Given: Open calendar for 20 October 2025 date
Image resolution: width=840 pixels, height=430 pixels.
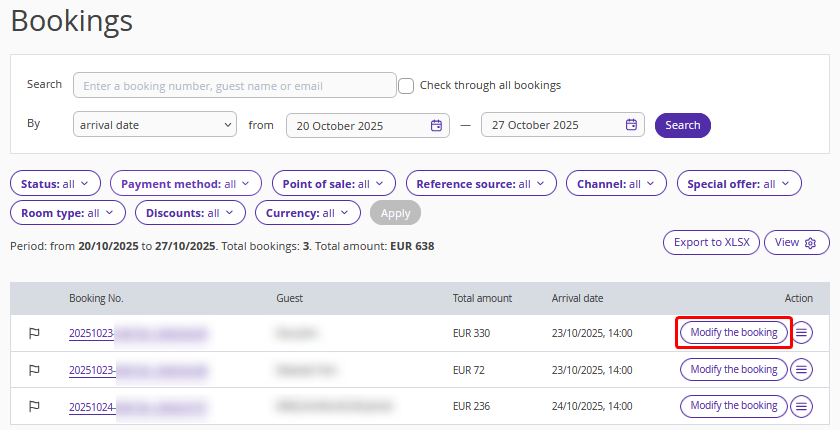Looking at the screenshot, I should pos(437,125).
